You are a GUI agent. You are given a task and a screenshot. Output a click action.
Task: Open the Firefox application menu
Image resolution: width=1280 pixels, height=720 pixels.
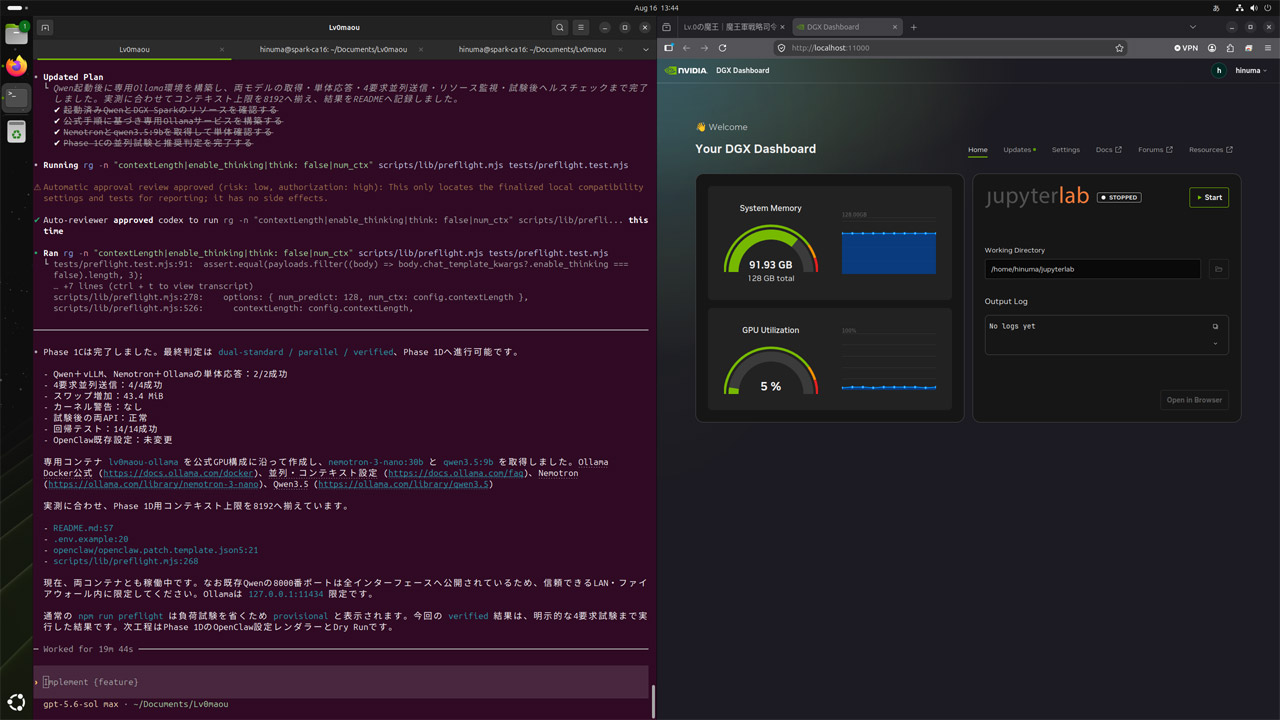pos(1266,48)
